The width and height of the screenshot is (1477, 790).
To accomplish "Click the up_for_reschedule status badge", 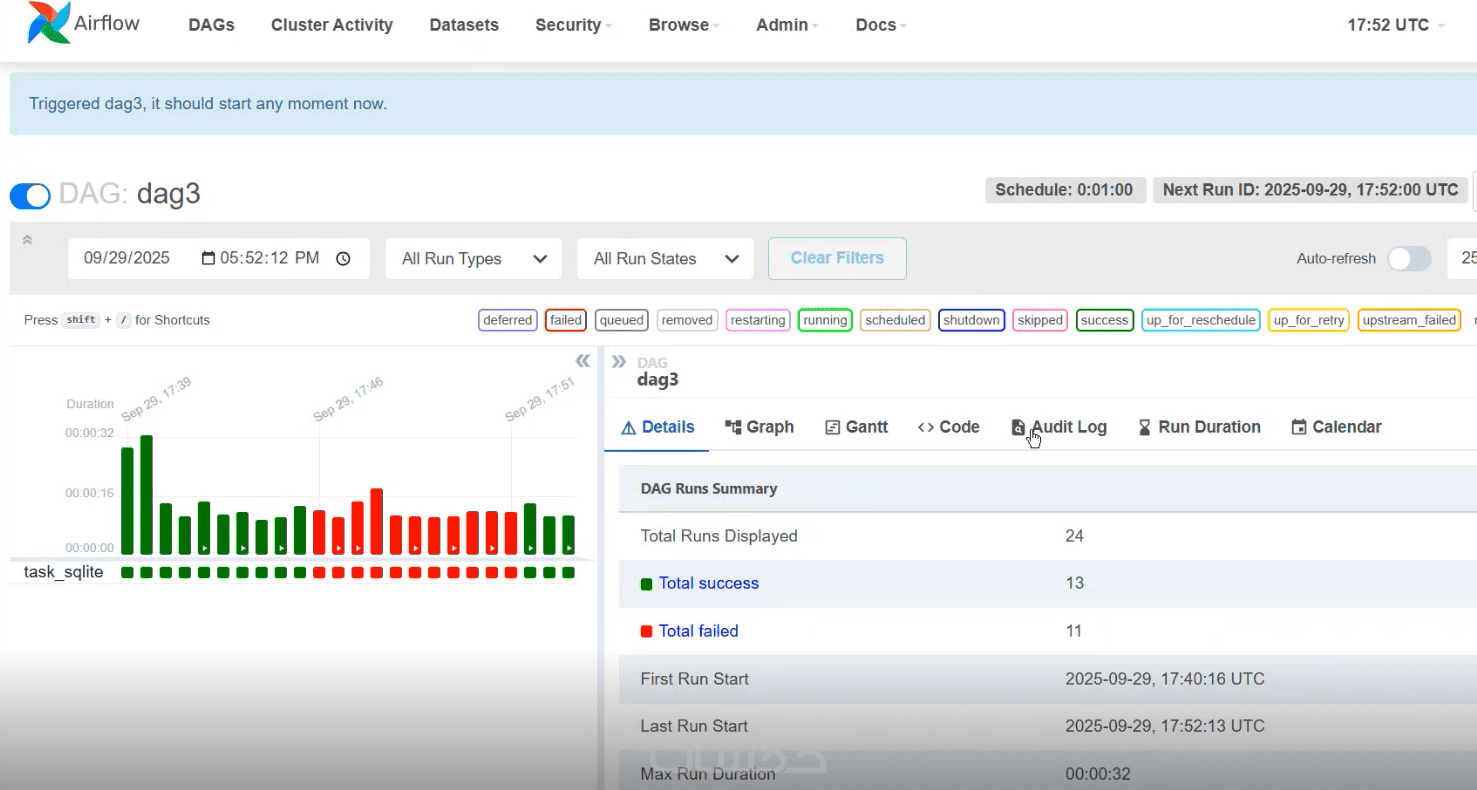I will [1200, 320].
